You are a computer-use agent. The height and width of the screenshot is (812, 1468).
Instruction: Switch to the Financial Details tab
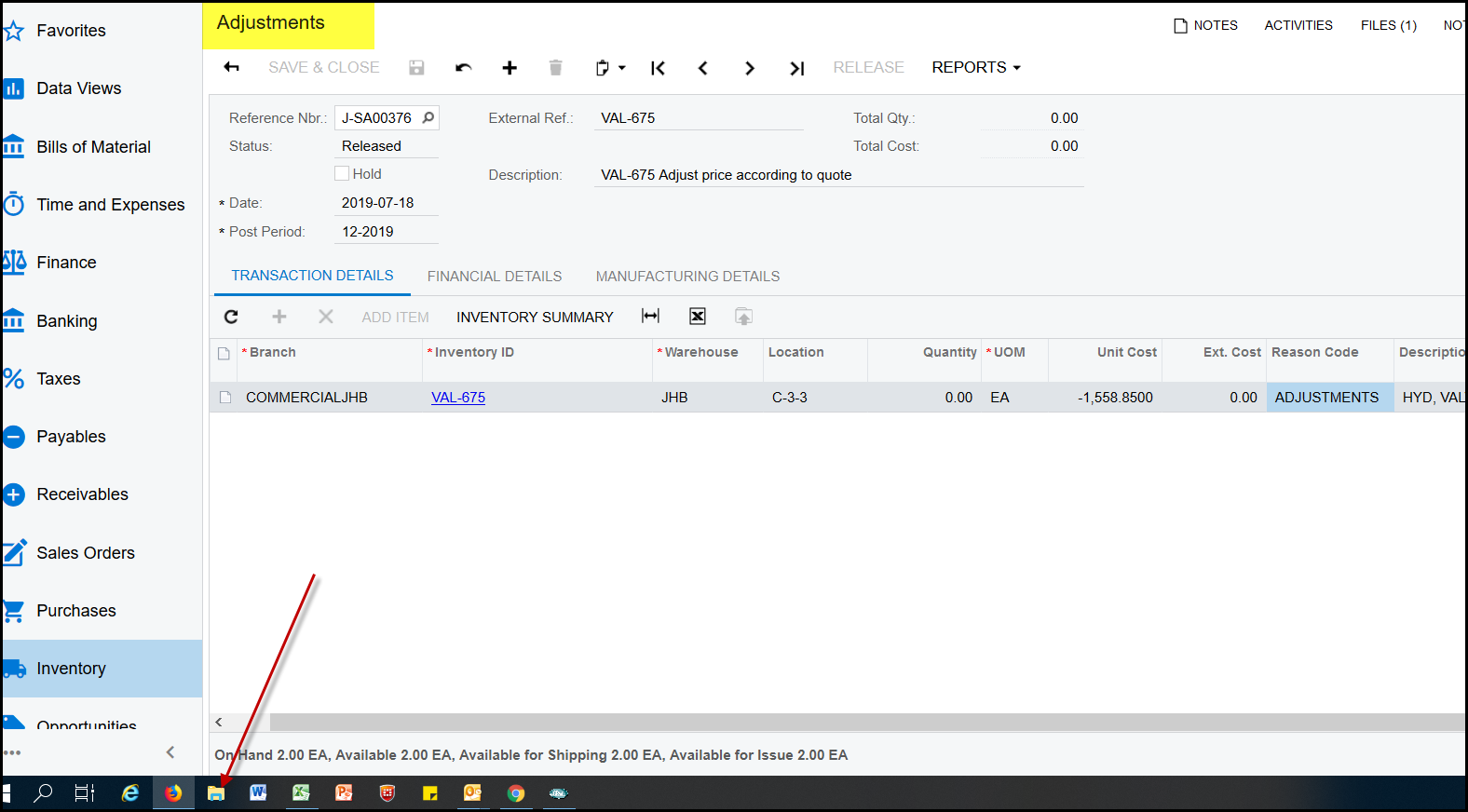point(494,277)
